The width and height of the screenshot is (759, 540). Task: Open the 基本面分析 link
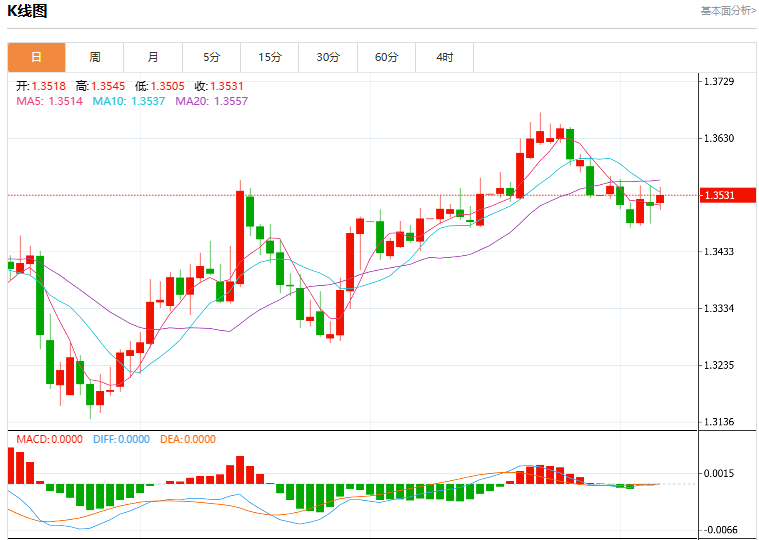[728, 11]
